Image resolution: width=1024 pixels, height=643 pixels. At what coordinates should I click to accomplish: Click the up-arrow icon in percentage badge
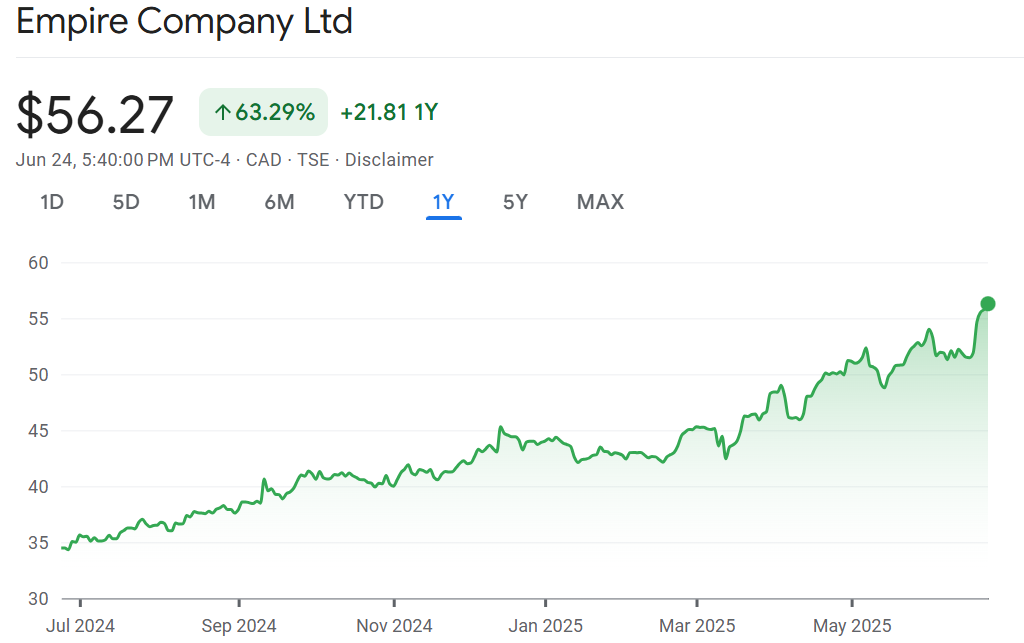tap(222, 112)
